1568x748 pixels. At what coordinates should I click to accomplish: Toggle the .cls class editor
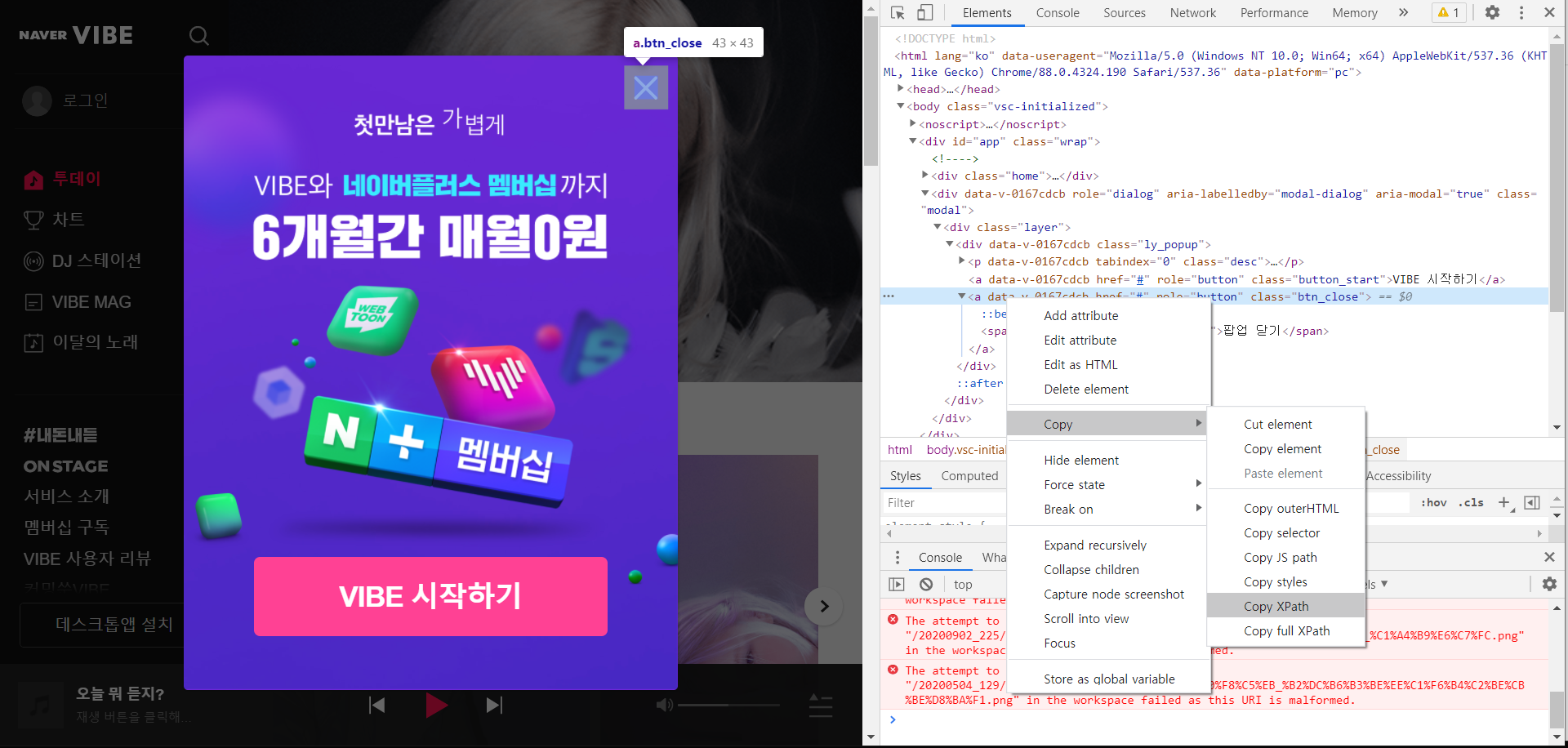(1472, 503)
